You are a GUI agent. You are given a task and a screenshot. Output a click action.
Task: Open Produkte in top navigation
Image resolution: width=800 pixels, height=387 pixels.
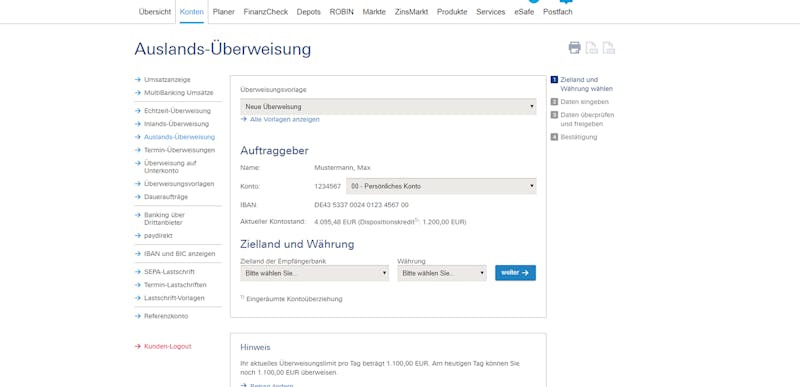(452, 12)
